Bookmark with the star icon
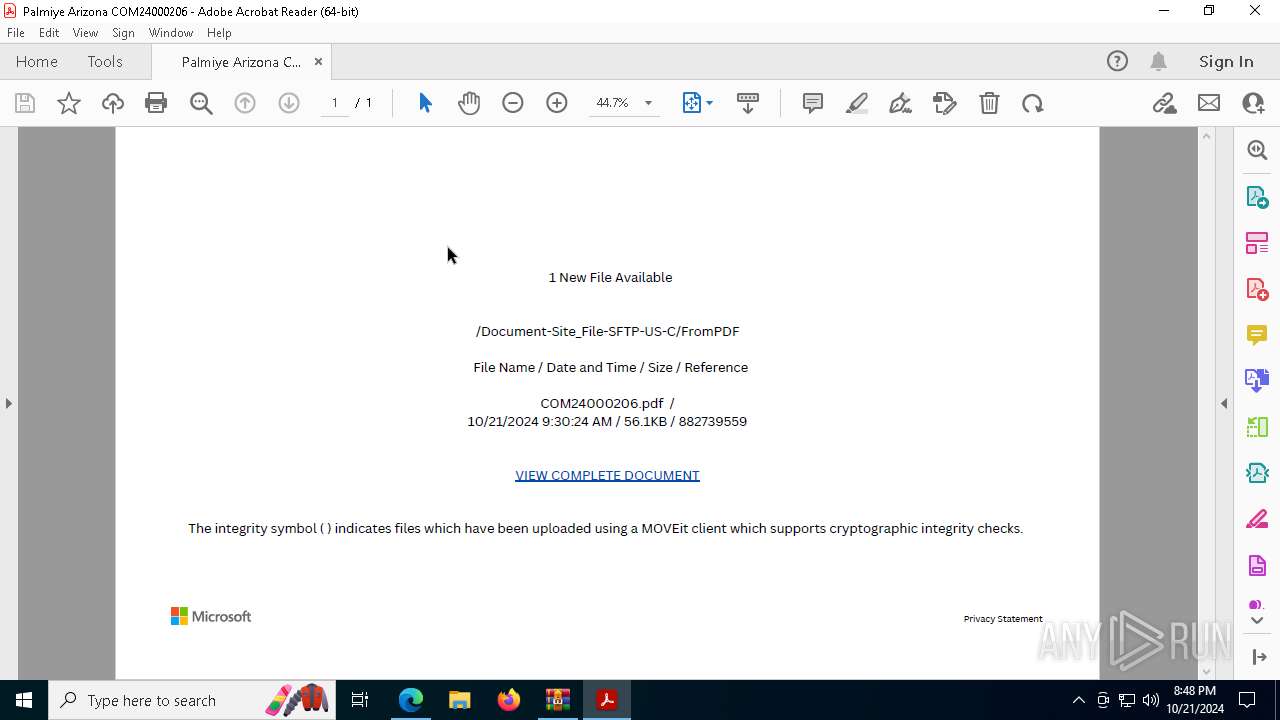The image size is (1280, 720). pos(69,103)
